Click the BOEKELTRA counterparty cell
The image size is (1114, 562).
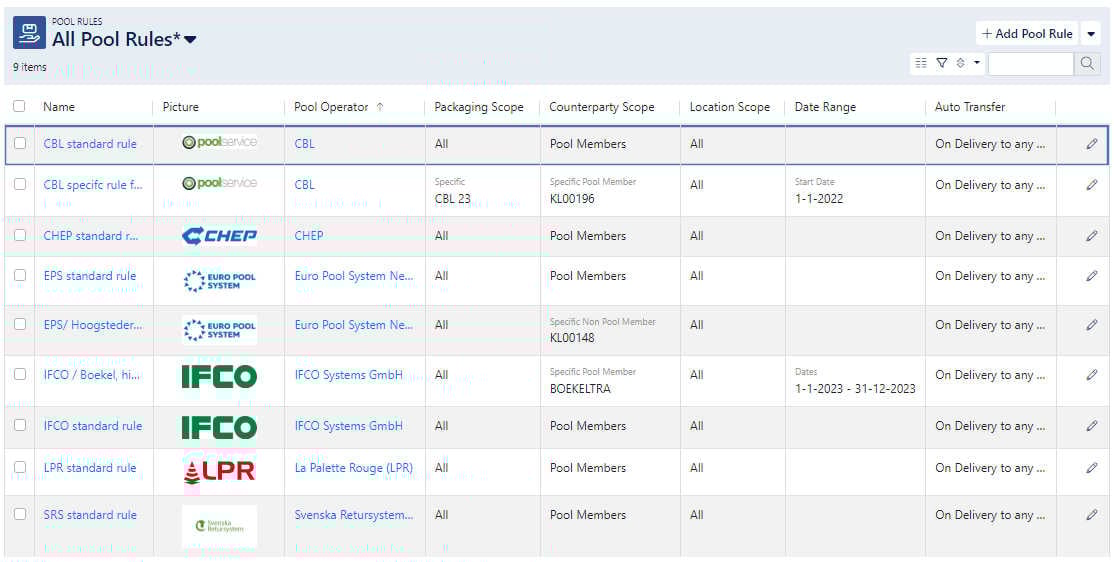[x=580, y=389]
